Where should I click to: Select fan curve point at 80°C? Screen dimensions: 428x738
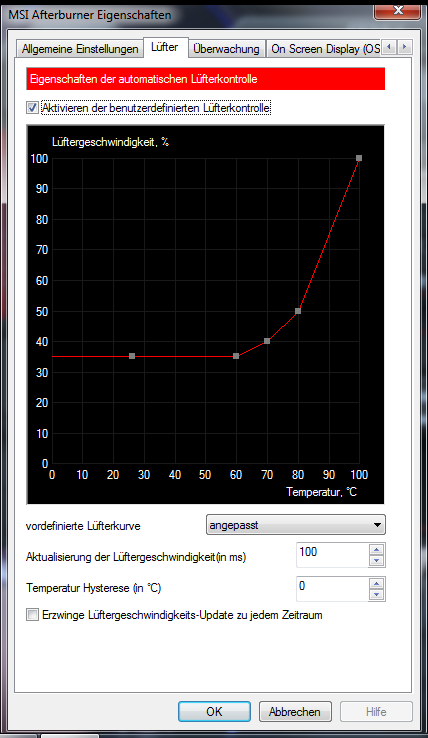[x=298, y=311]
